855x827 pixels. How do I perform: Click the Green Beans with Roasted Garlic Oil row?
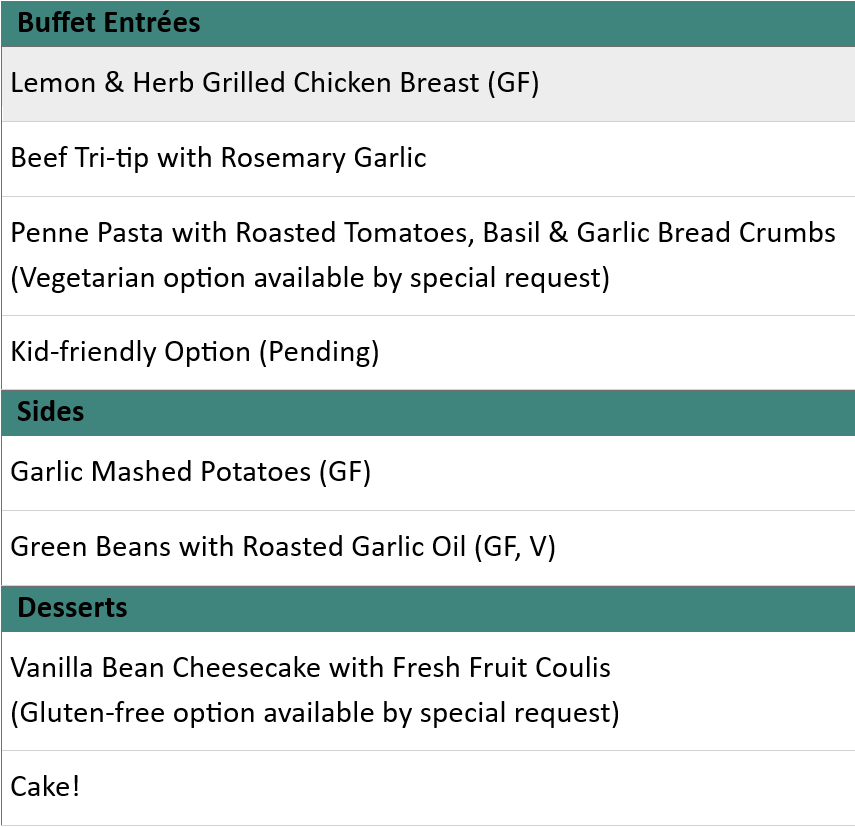point(428,548)
